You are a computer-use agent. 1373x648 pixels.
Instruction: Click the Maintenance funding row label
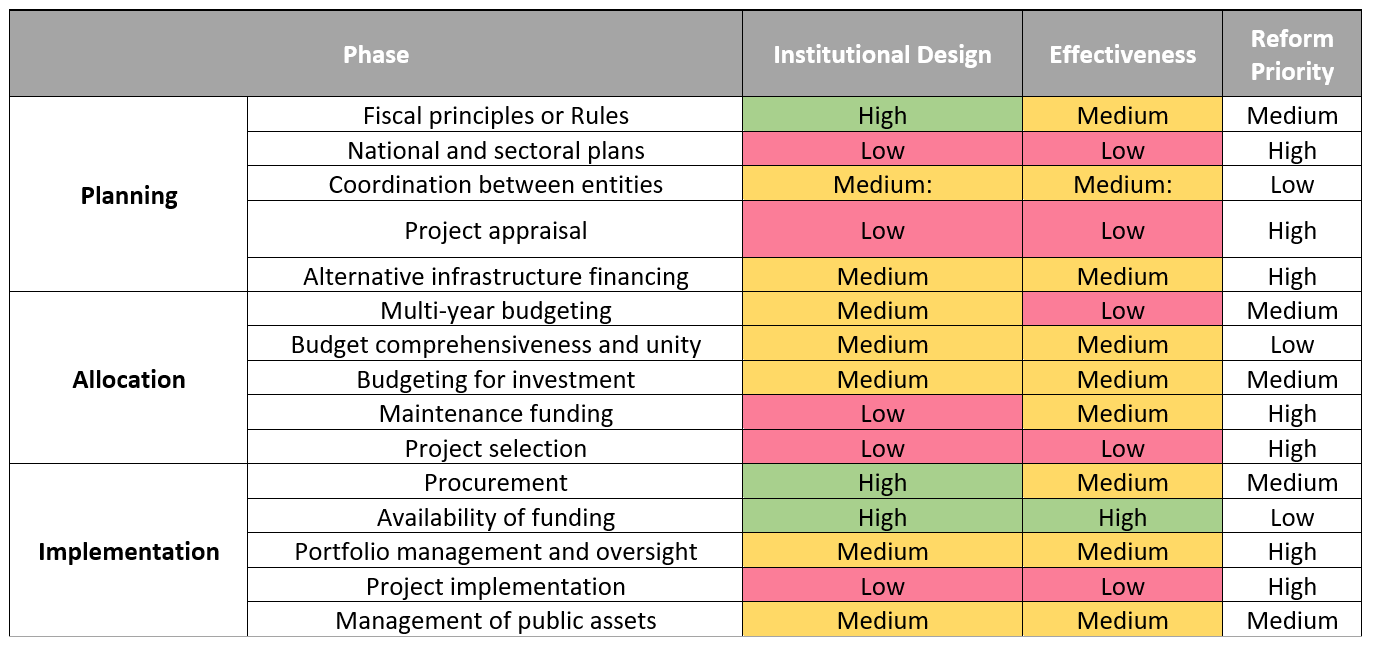click(x=496, y=413)
